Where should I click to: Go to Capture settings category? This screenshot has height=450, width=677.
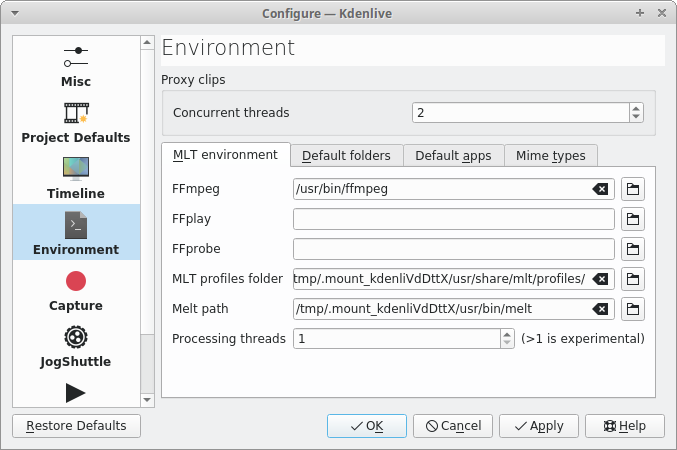click(x=76, y=289)
